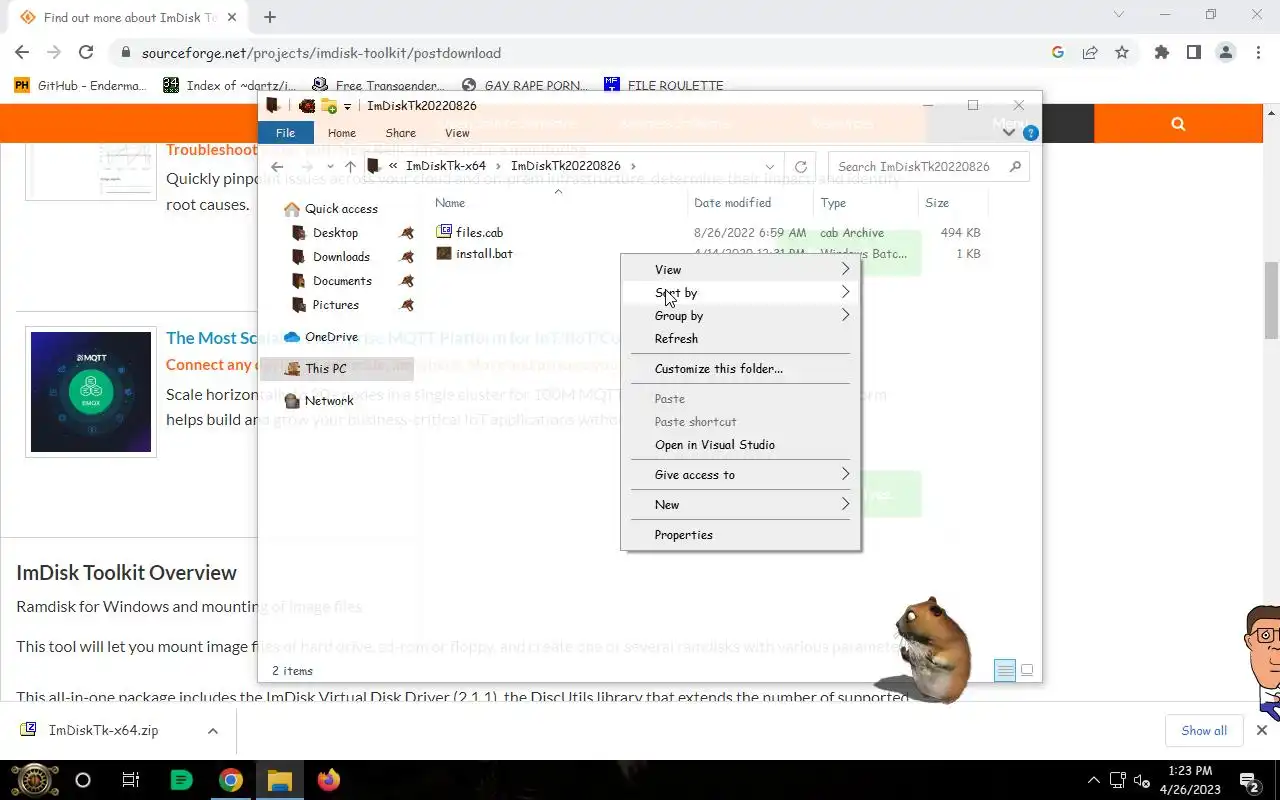Reload the Chrome page
The width and height of the screenshot is (1280, 800).
86,53
